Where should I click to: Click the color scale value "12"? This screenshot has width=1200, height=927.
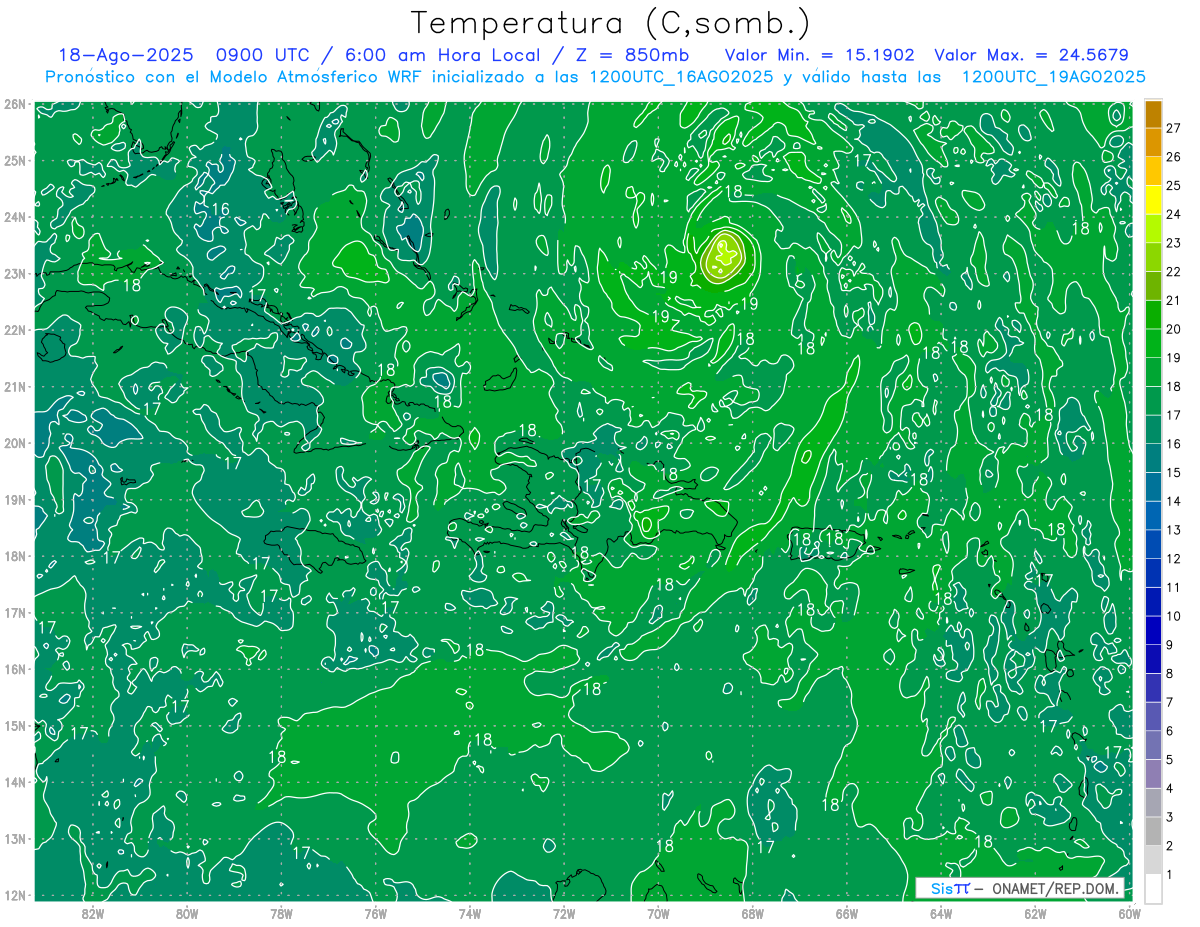click(x=1173, y=559)
